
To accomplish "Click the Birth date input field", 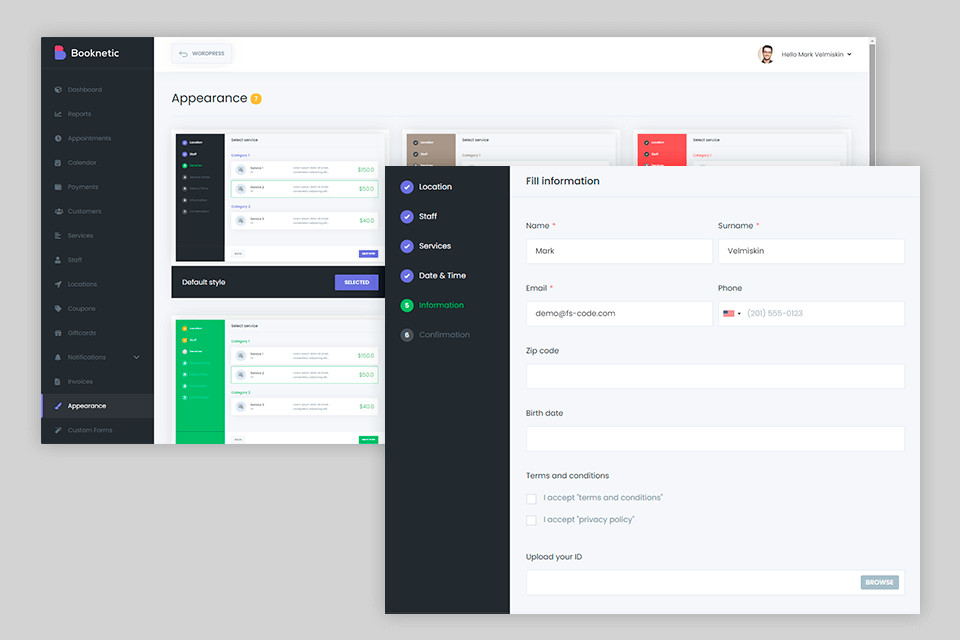I will pos(715,439).
